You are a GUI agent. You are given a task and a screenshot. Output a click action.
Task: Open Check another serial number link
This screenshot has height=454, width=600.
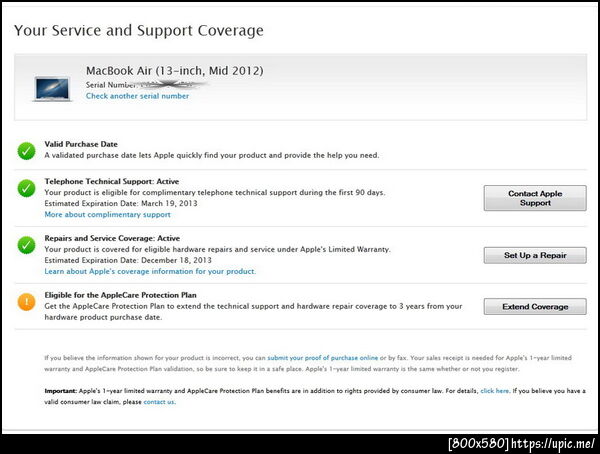point(137,96)
